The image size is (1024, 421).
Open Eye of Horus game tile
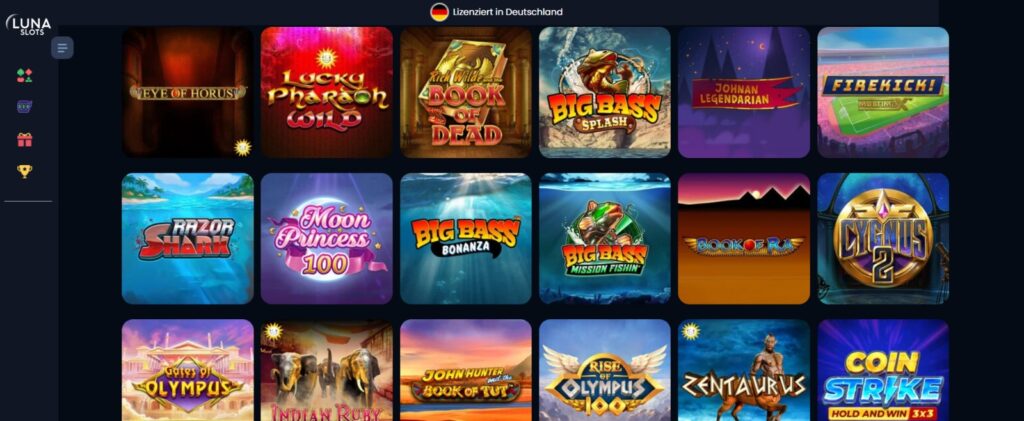(187, 92)
